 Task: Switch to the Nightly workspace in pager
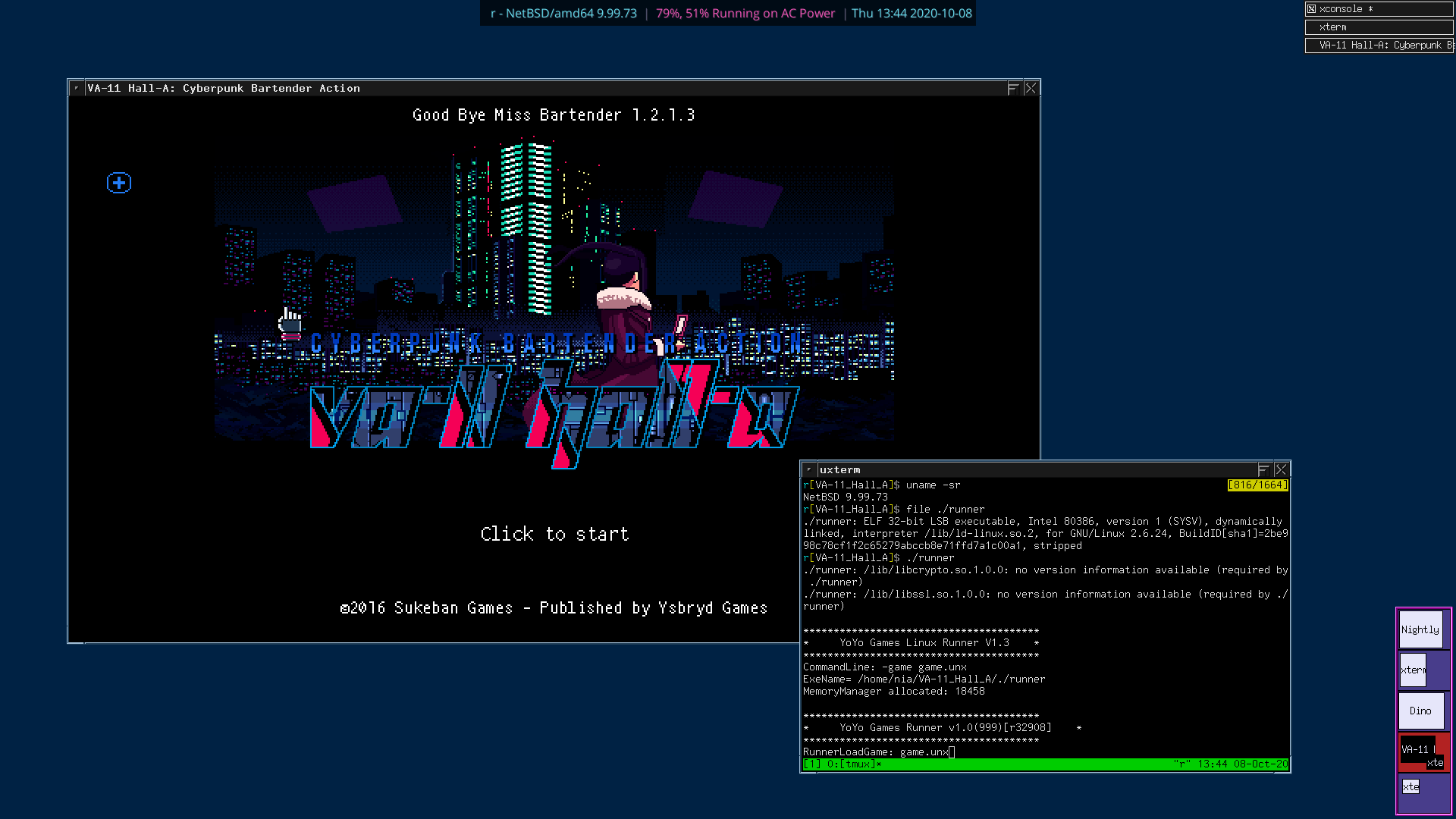(1420, 629)
